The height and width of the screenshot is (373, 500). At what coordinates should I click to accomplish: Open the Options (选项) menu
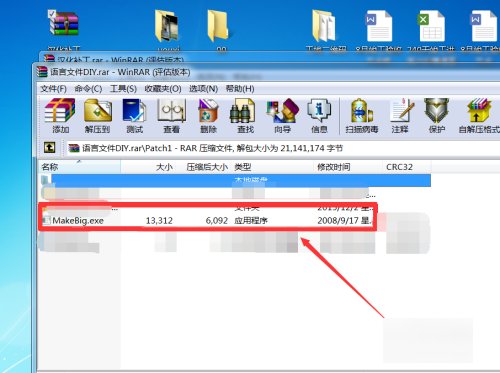point(203,89)
